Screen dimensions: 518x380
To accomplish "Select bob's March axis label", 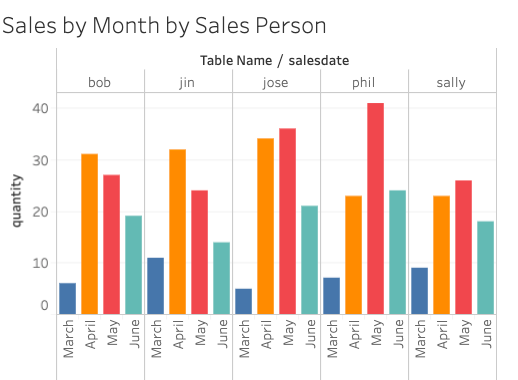I will [x=68, y=339].
